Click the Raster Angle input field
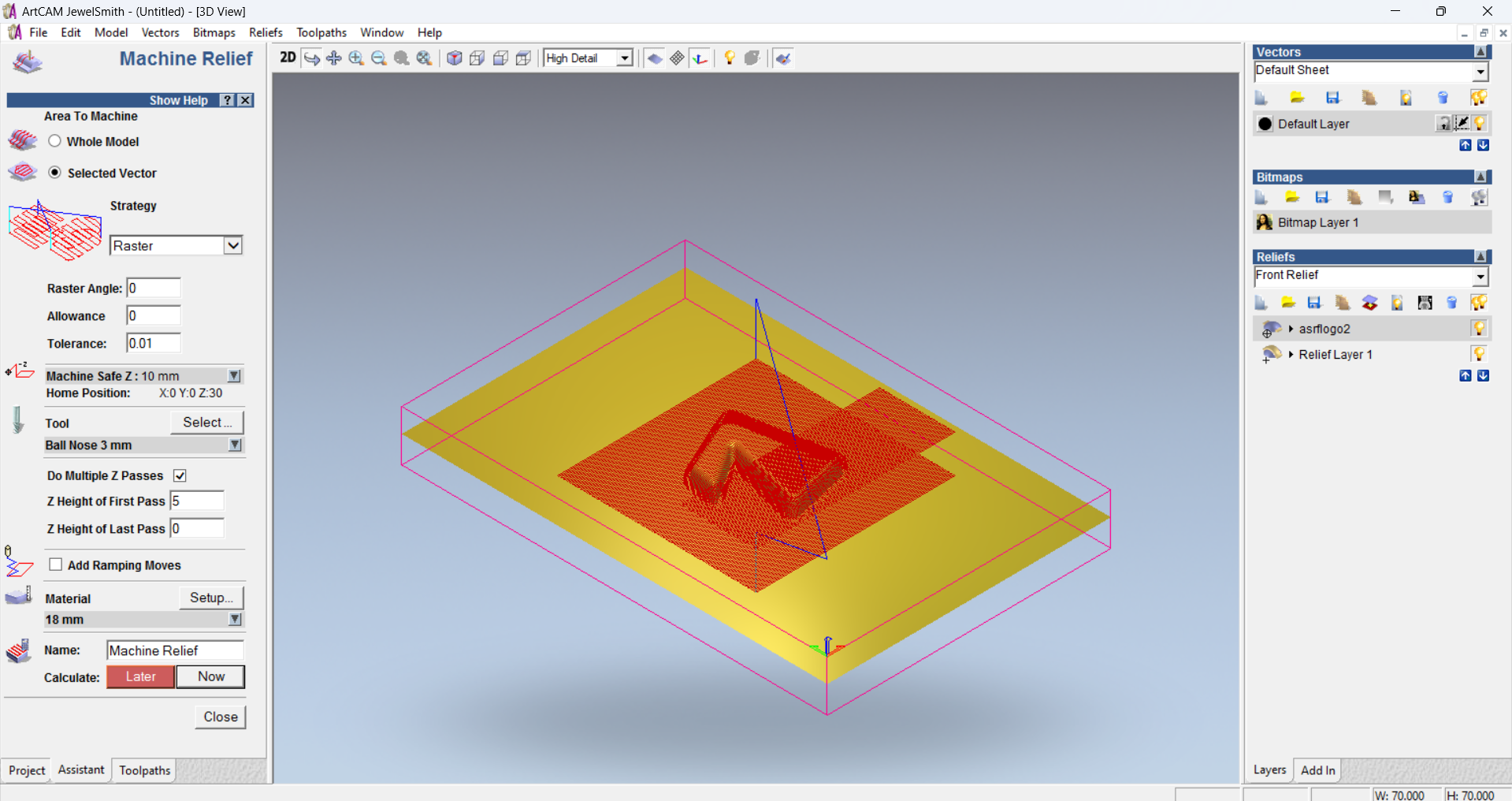 (x=154, y=288)
